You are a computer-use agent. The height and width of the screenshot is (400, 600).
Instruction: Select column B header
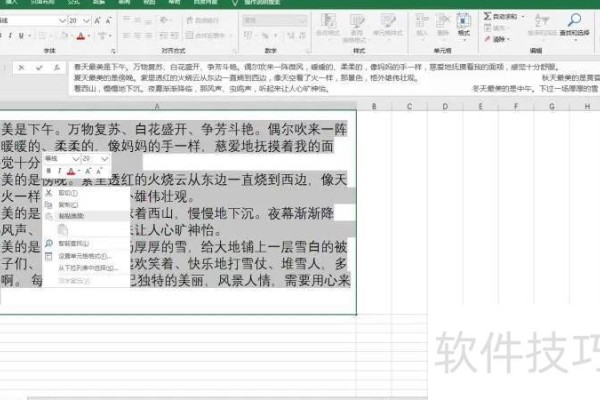coord(374,106)
